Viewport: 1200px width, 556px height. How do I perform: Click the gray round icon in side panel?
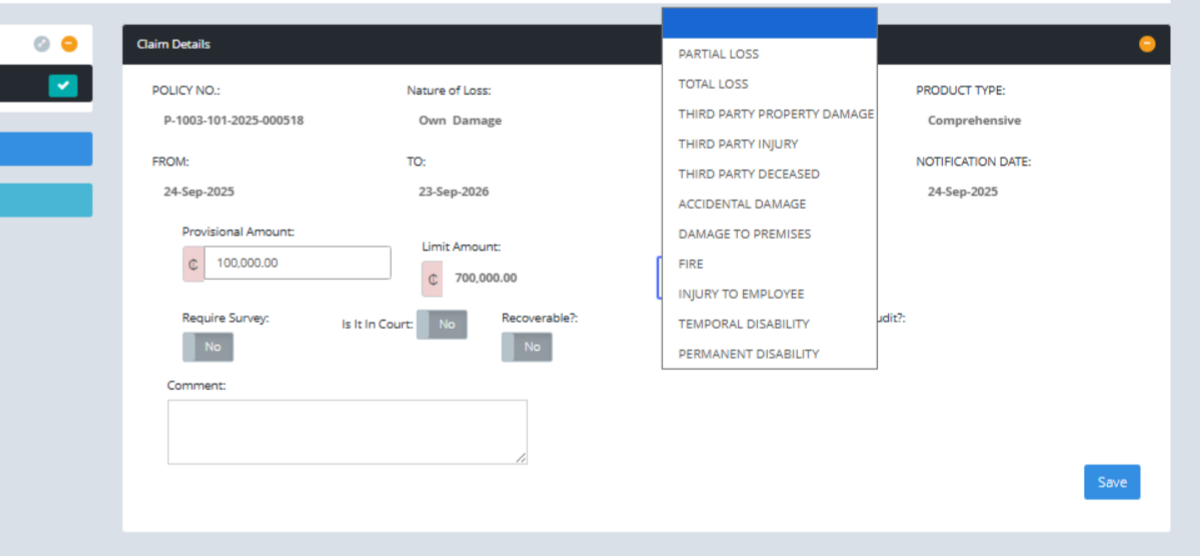click(x=41, y=44)
